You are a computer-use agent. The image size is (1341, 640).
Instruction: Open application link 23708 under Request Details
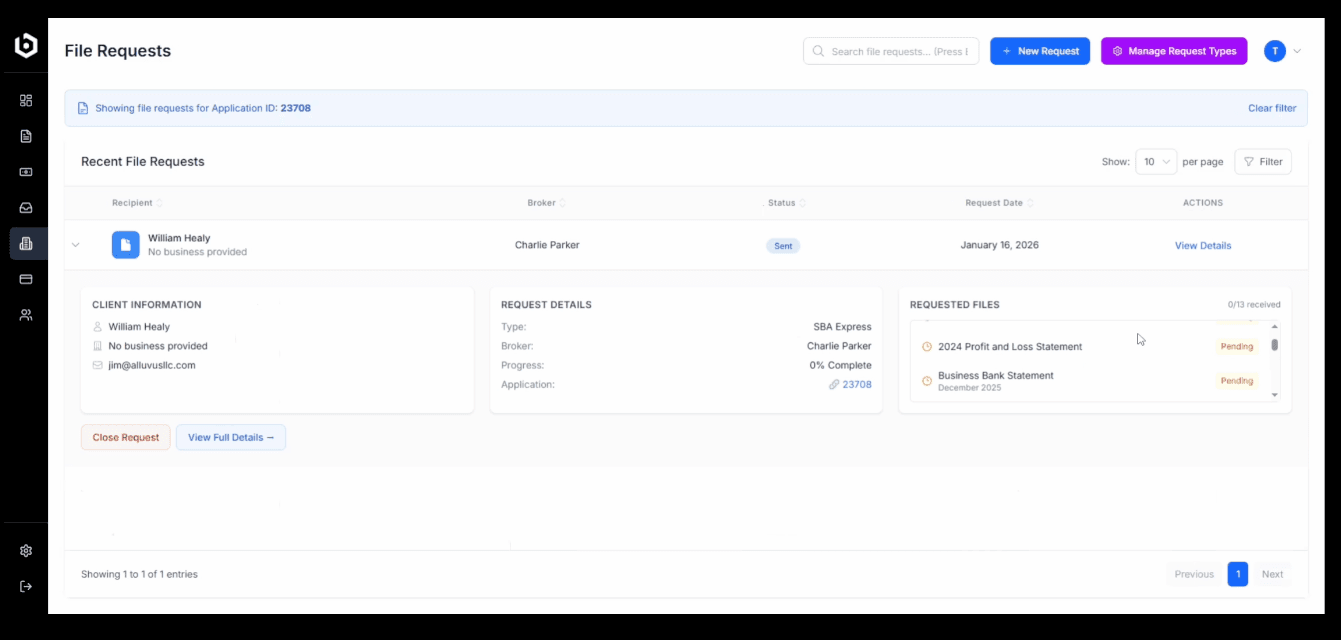(x=856, y=384)
